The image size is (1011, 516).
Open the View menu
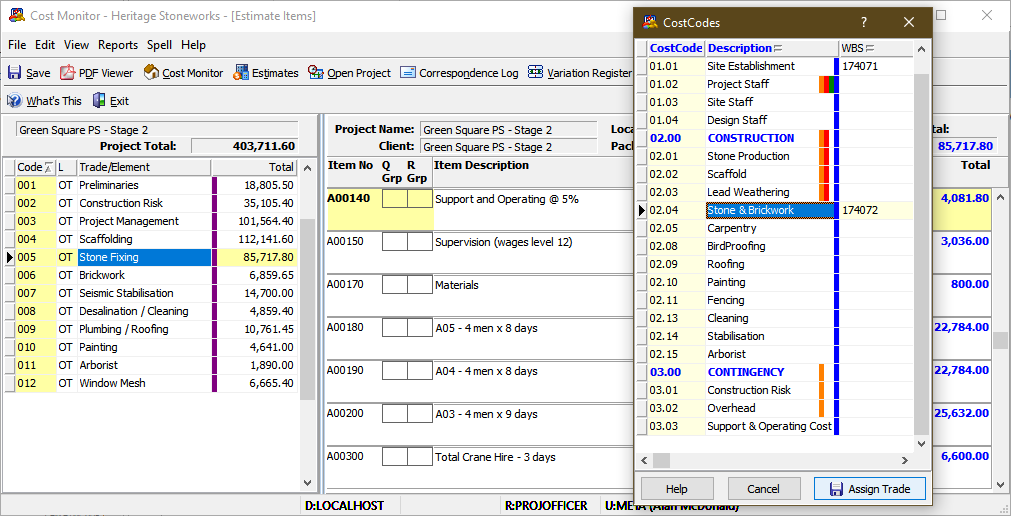[76, 45]
